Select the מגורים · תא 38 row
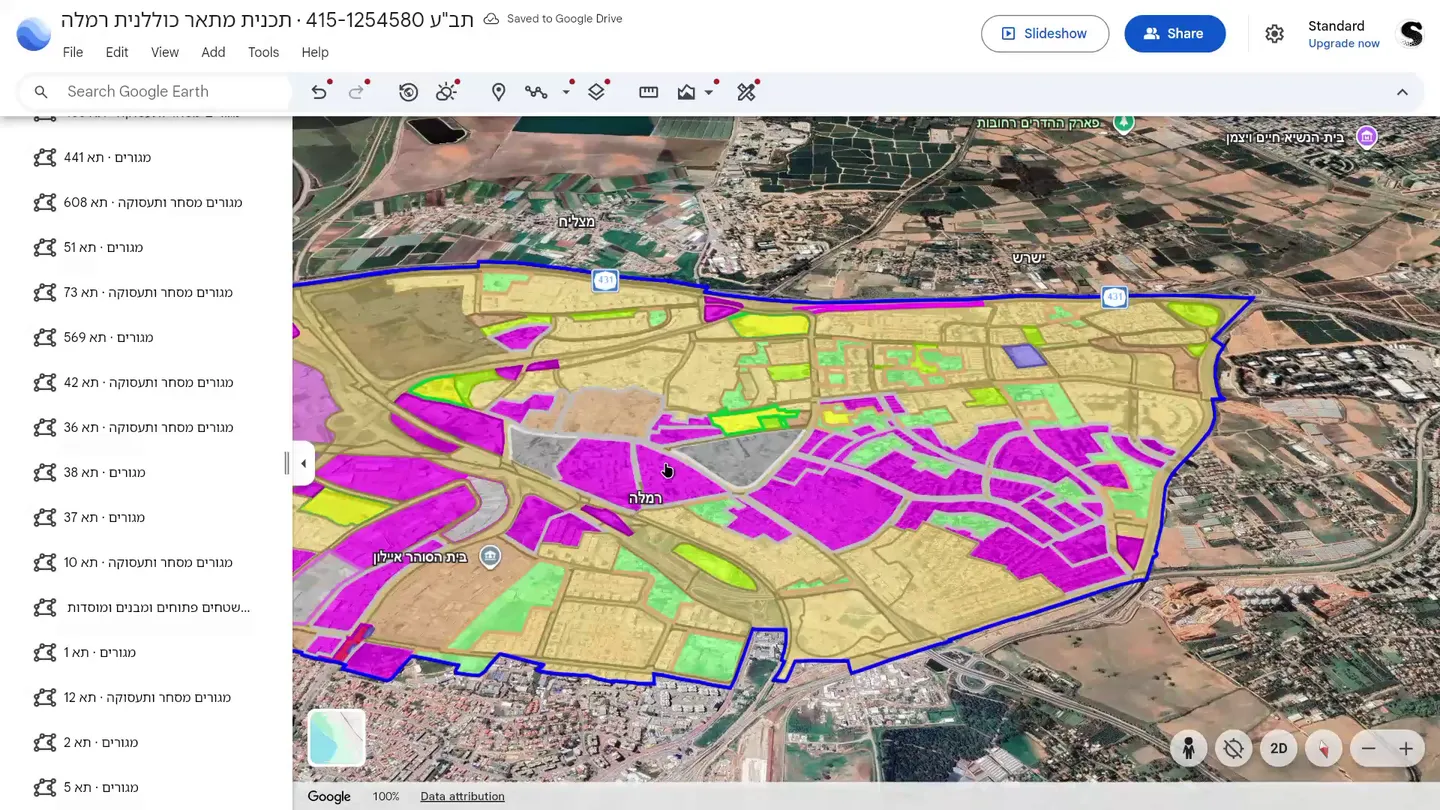The width and height of the screenshot is (1440, 810). 146,472
